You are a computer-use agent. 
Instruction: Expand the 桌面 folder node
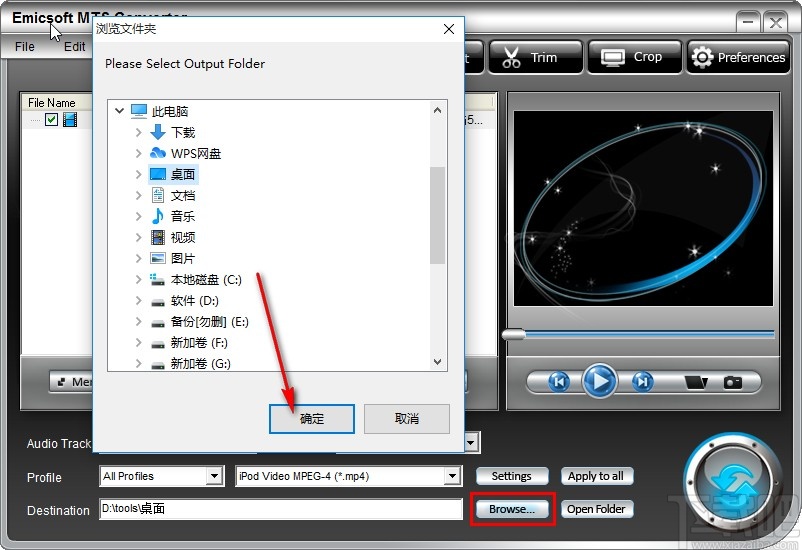pos(138,174)
